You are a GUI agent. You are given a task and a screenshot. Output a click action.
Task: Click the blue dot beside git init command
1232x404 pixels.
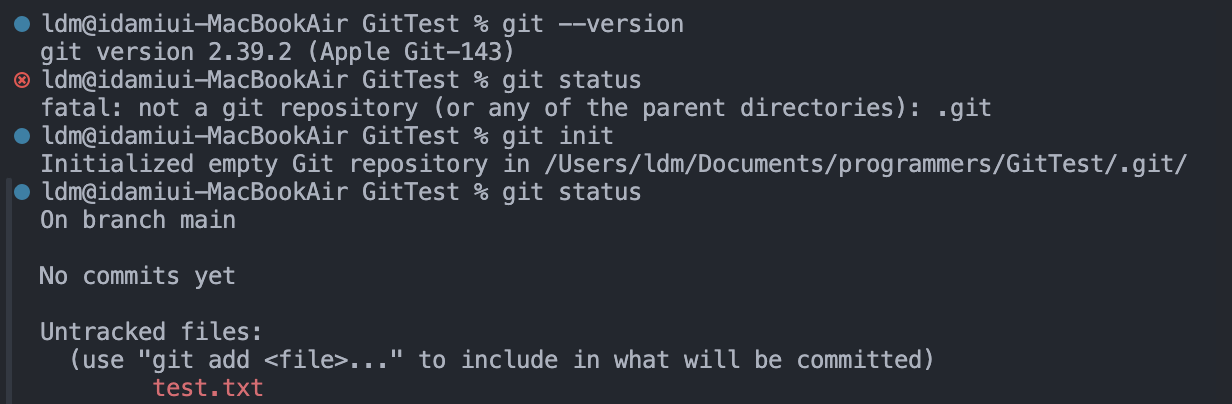tap(23, 135)
